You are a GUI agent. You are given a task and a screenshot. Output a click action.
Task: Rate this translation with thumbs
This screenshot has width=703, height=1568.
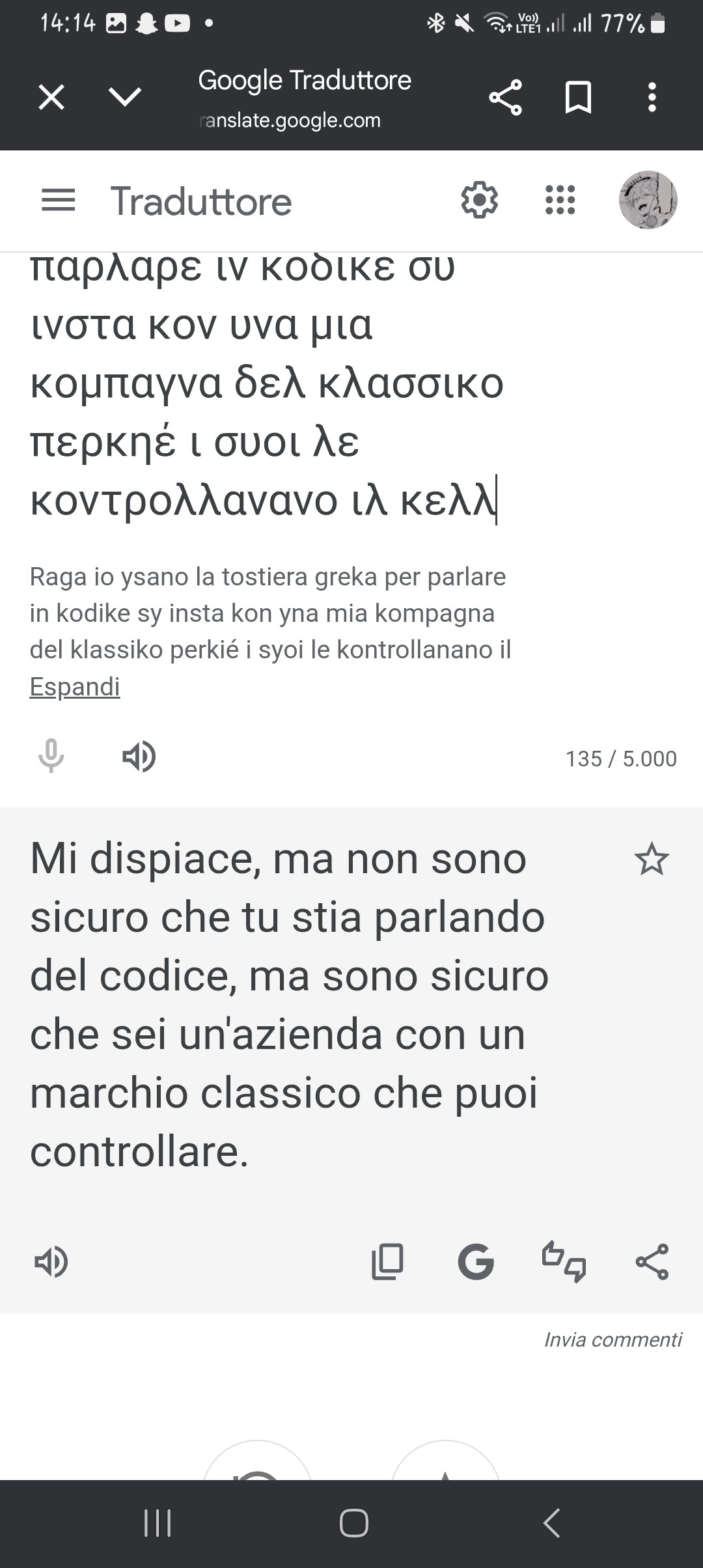point(564,1262)
